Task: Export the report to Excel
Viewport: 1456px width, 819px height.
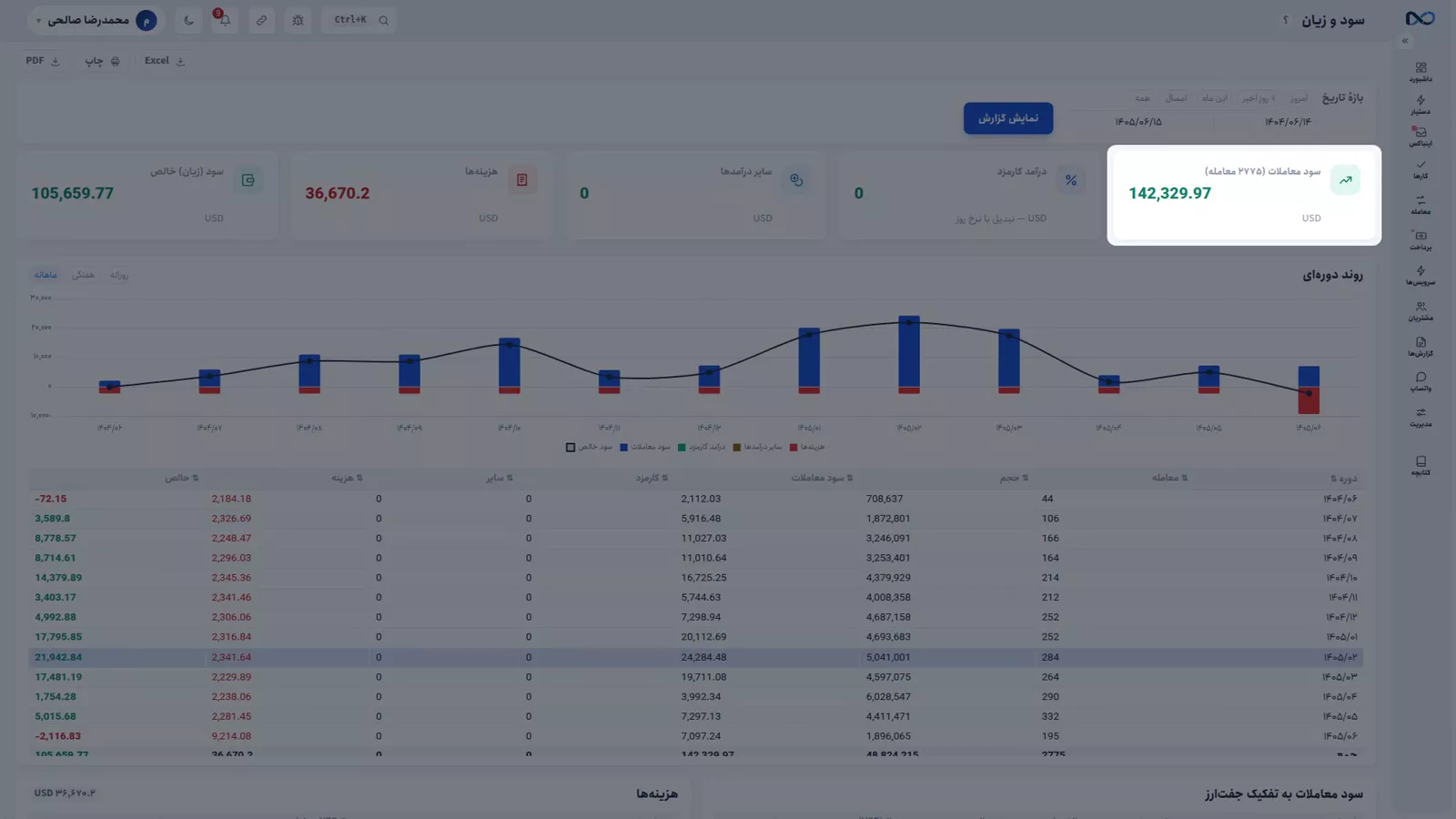Action: (x=164, y=61)
